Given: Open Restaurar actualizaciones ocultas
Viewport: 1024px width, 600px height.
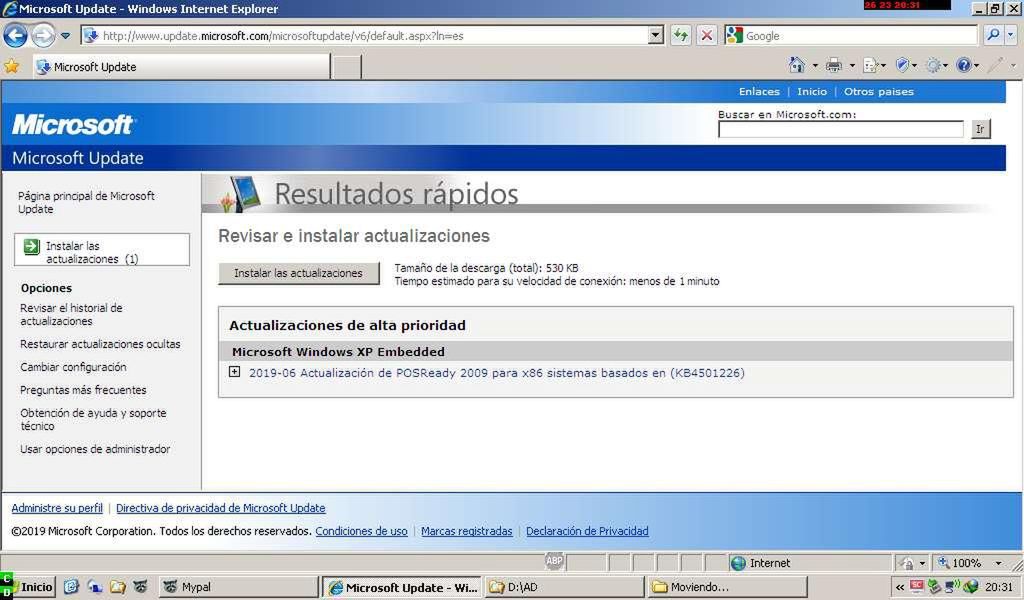Looking at the screenshot, I should [100, 344].
